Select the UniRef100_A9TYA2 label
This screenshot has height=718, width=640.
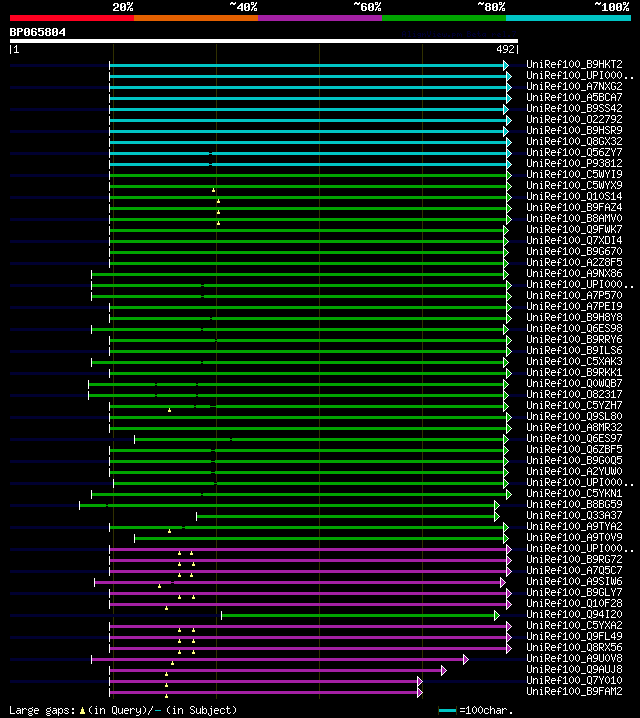click(574, 526)
